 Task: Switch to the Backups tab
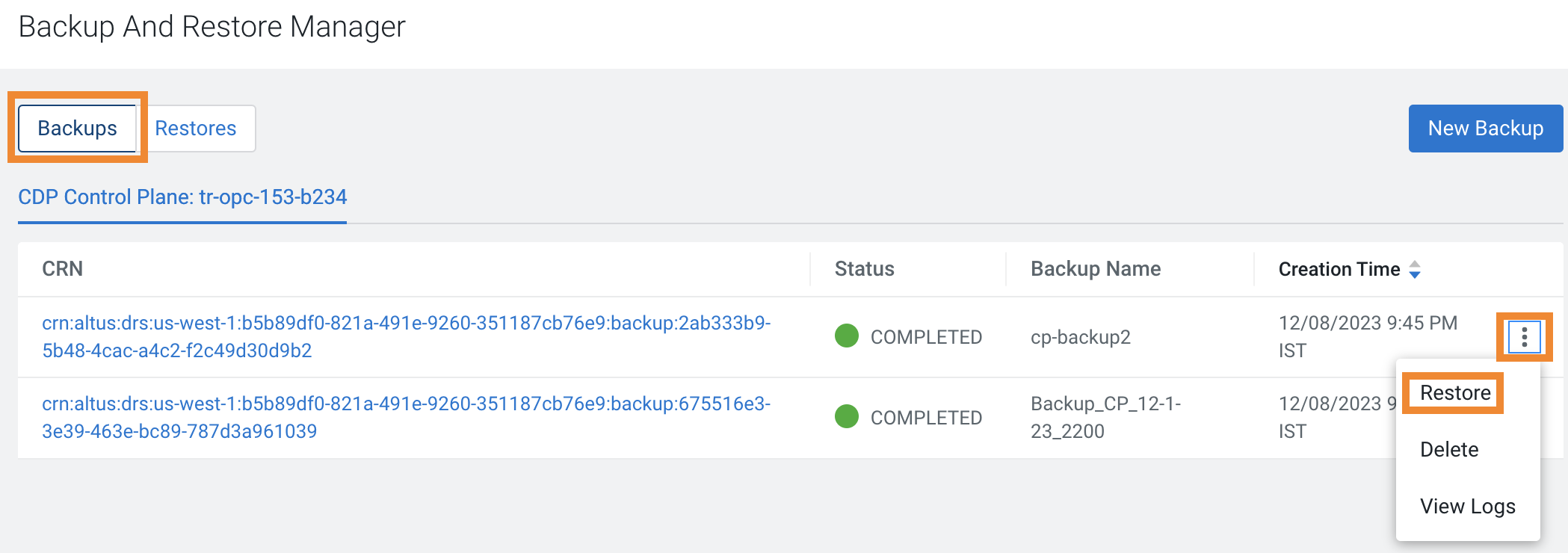[x=77, y=128]
